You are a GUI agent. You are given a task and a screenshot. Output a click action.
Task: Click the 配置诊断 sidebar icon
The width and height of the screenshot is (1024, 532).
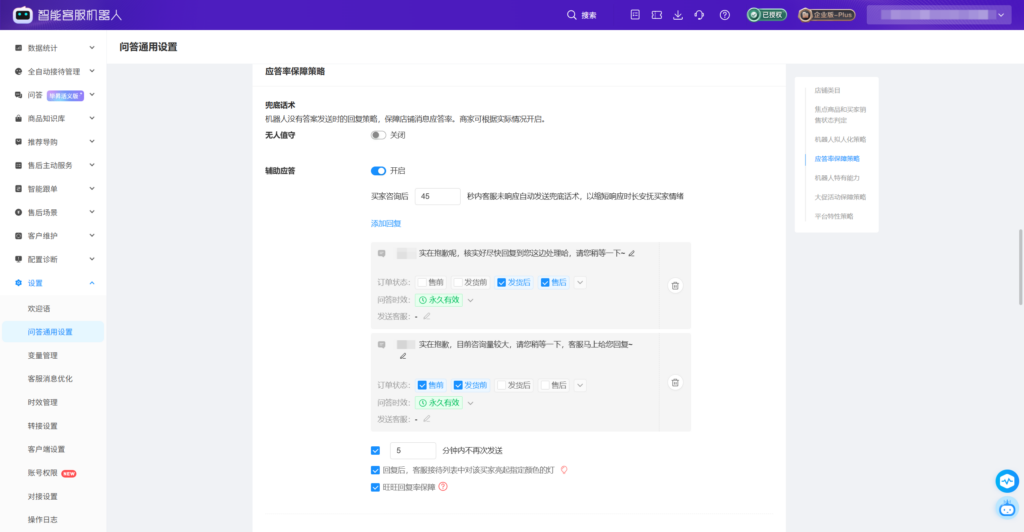18,259
